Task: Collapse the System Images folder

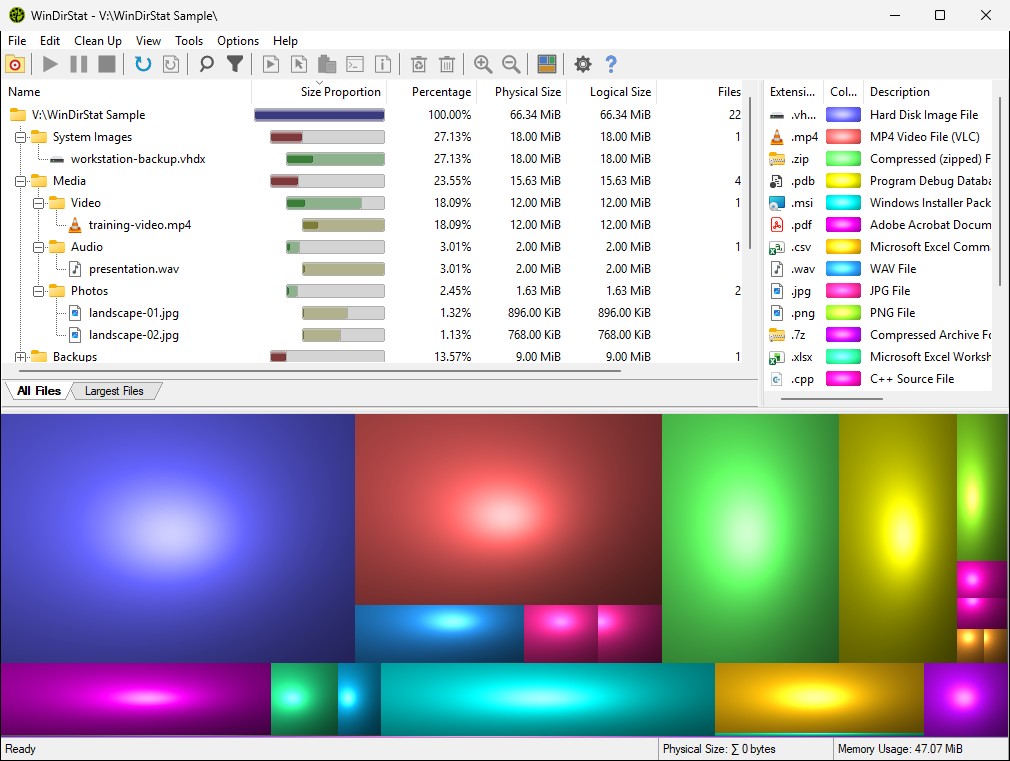Action: point(21,137)
